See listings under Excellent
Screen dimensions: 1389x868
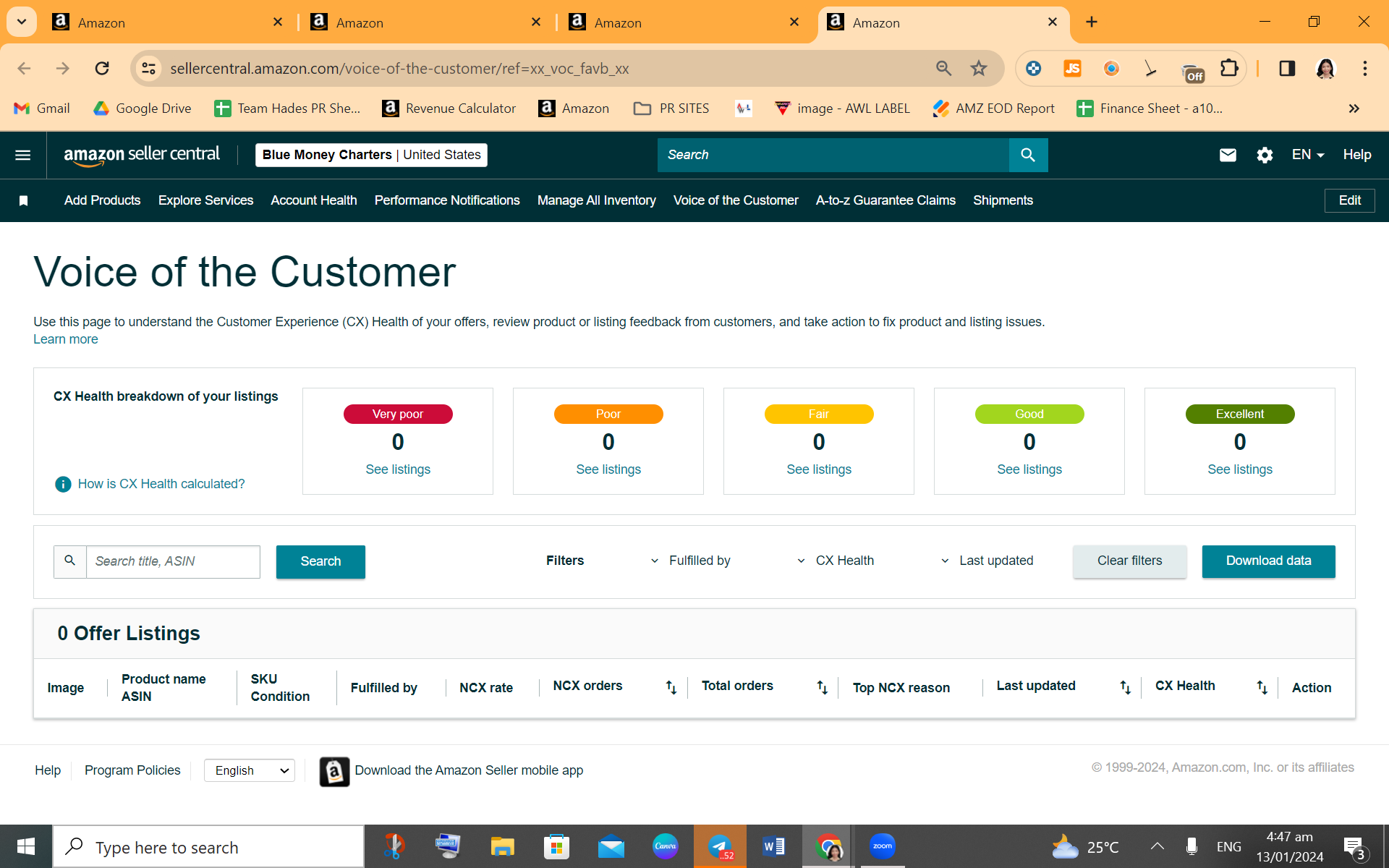point(1240,469)
